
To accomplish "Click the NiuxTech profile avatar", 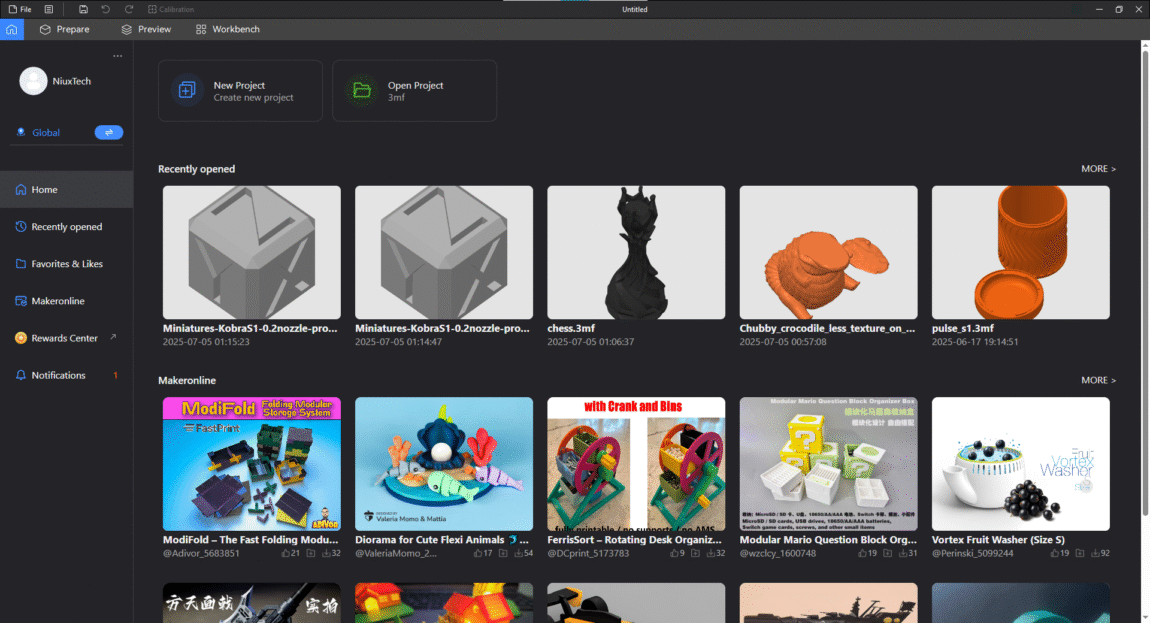I will pos(33,81).
